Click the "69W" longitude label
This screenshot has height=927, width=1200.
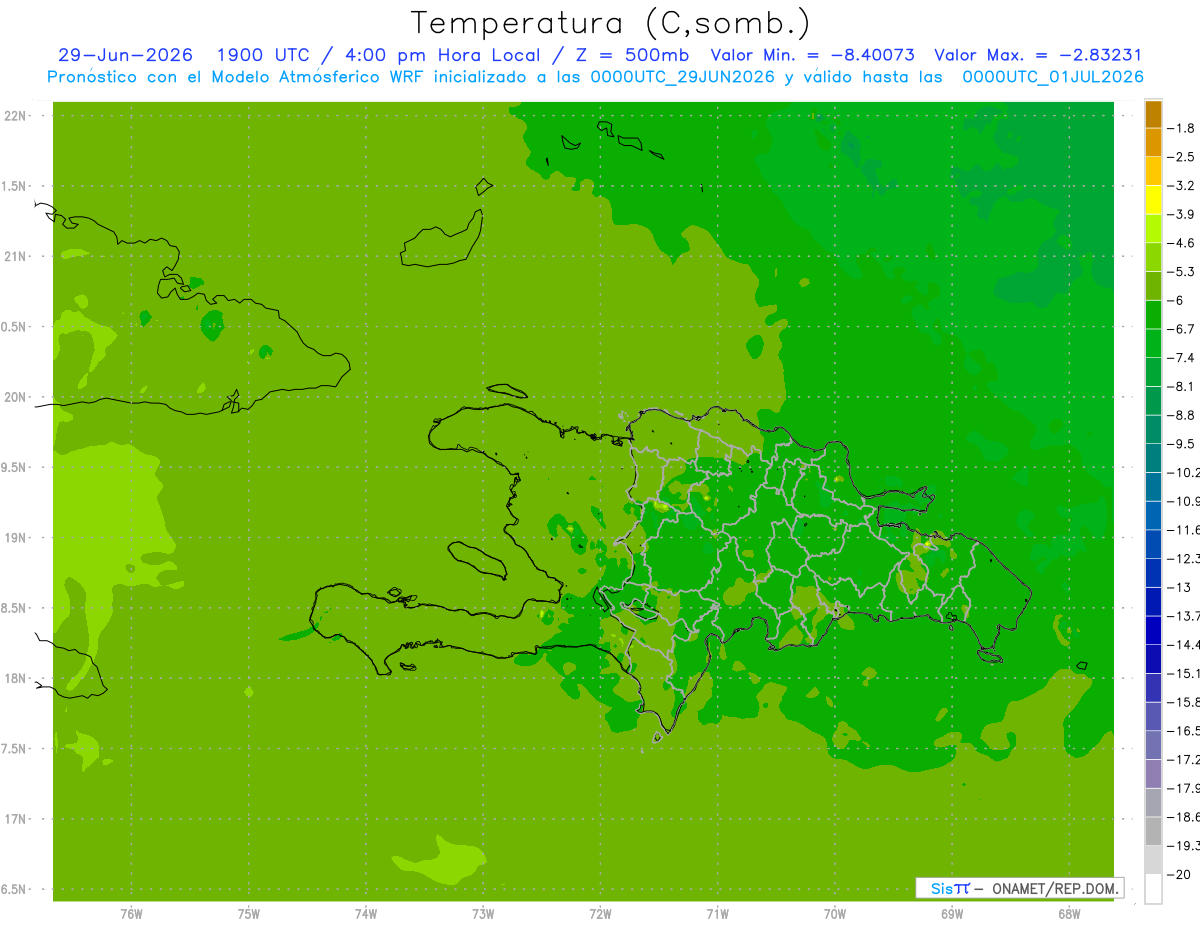coord(952,913)
